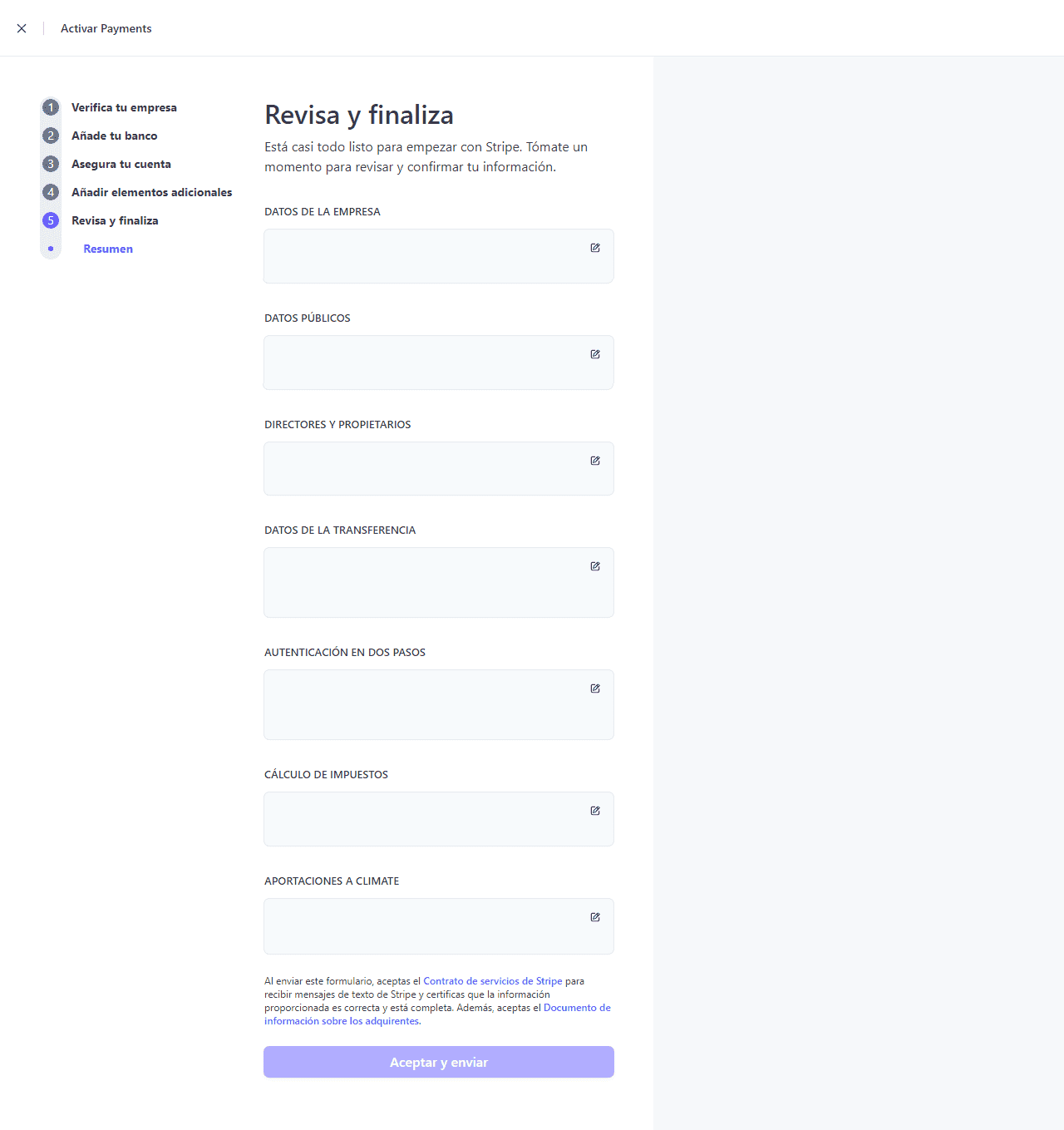Select the Revisa y finaliza step
1064x1130 pixels.
115,220
